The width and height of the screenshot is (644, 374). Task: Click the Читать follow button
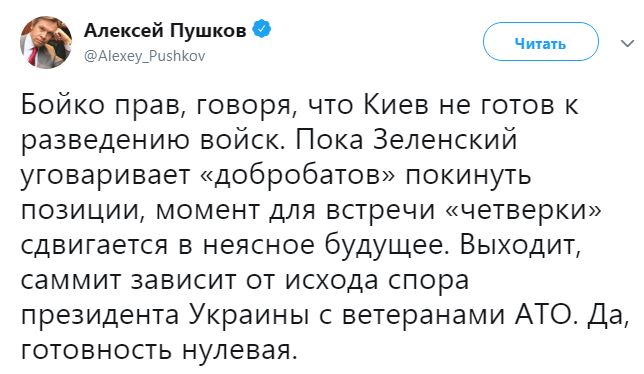(540, 42)
